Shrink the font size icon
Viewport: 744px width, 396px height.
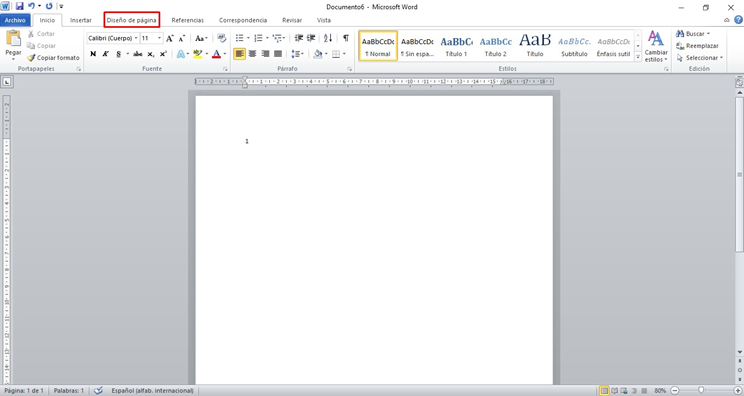point(182,38)
